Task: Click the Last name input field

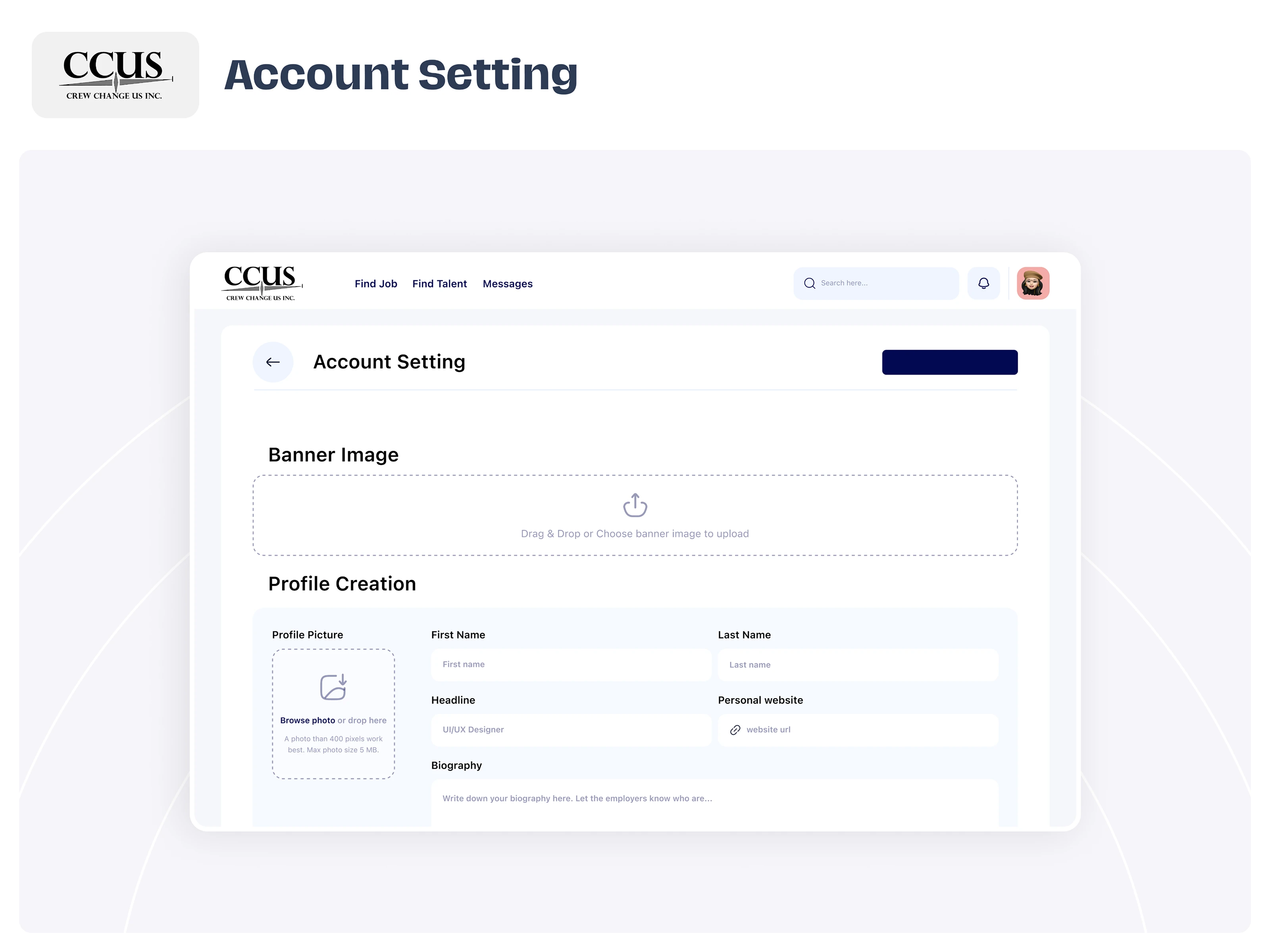Action: (858, 664)
